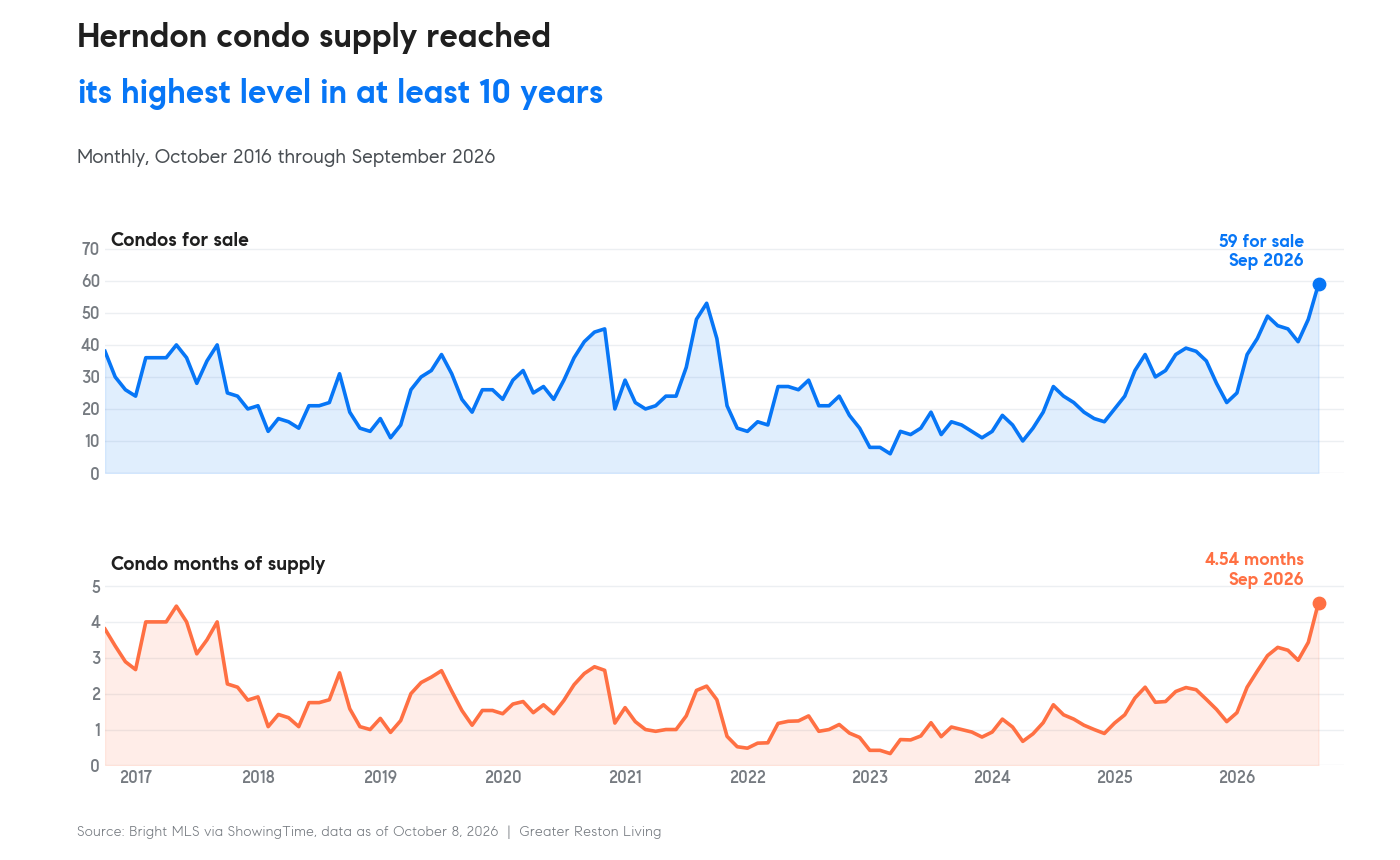Image resolution: width=1400 pixels, height=860 pixels.
Task: Click the 'Greater Reston Living' credit text
Action: click(590, 831)
